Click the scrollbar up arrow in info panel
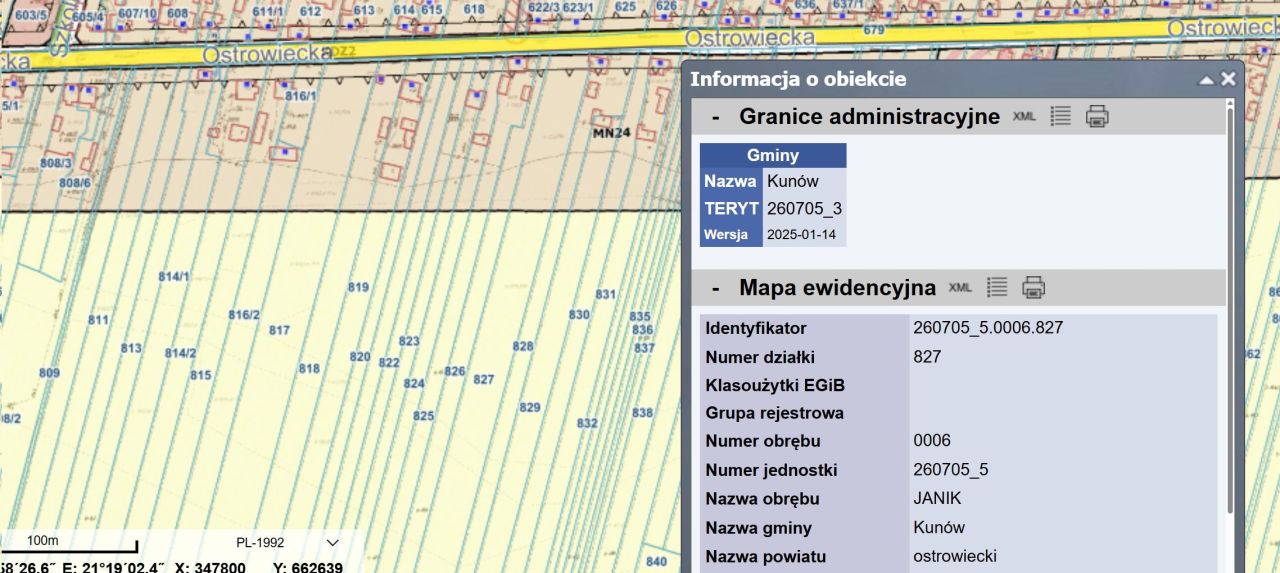This screenshot has width=1280, height=573. (x=1231, y=103)
